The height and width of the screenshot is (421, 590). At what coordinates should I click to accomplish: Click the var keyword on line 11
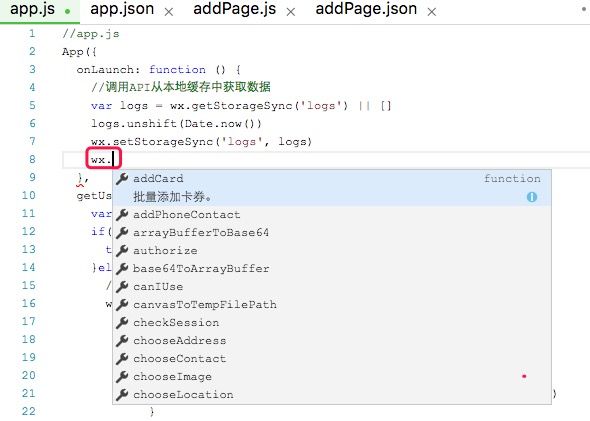click(x=101, y=214)
